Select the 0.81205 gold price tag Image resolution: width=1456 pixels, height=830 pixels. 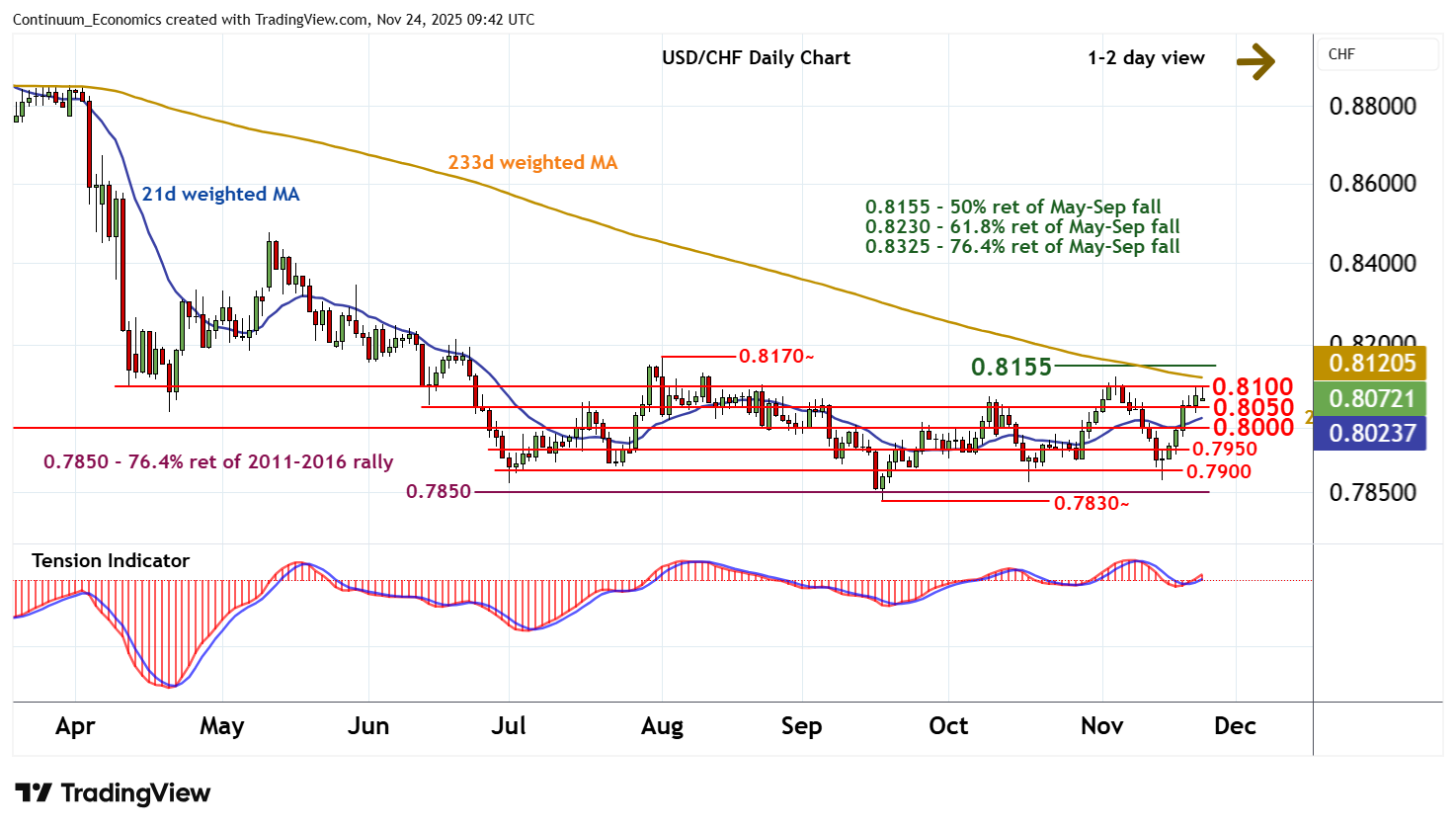tap(1371, 364)
